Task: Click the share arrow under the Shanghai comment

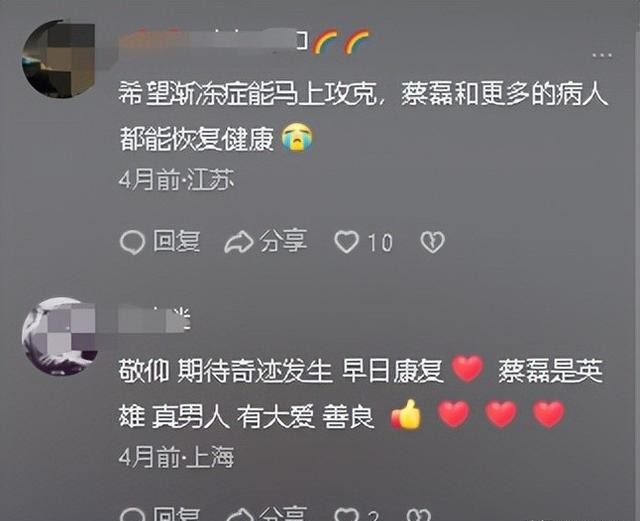Action: pos(239,514)
